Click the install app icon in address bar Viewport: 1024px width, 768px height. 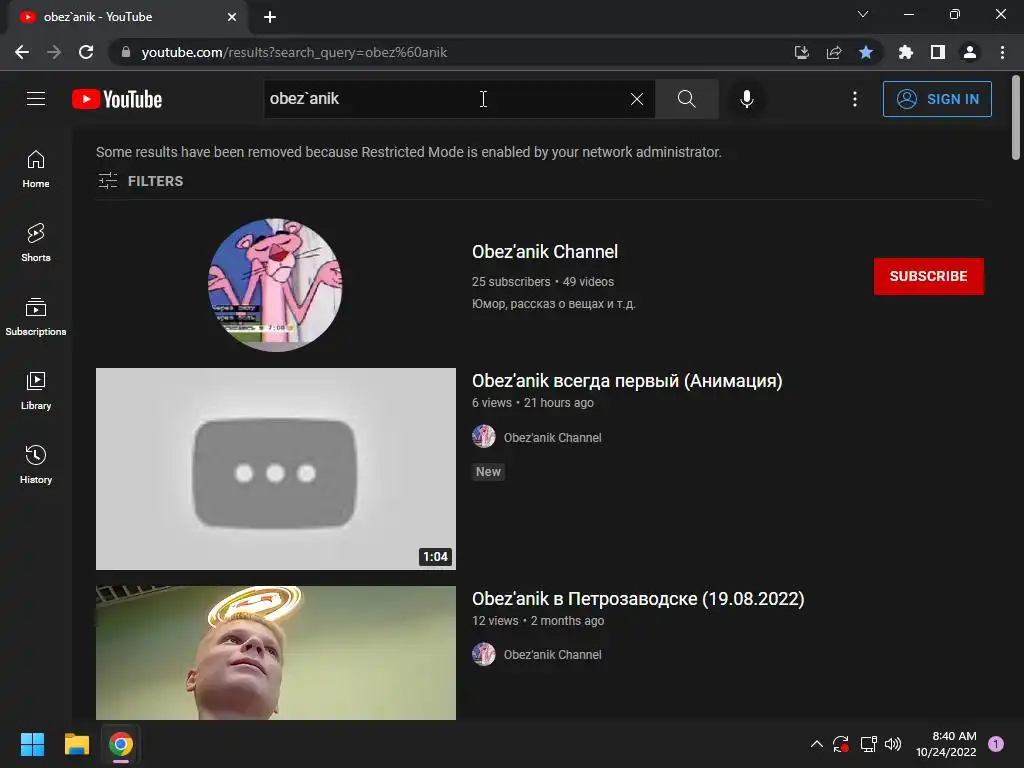pos(801,52)
